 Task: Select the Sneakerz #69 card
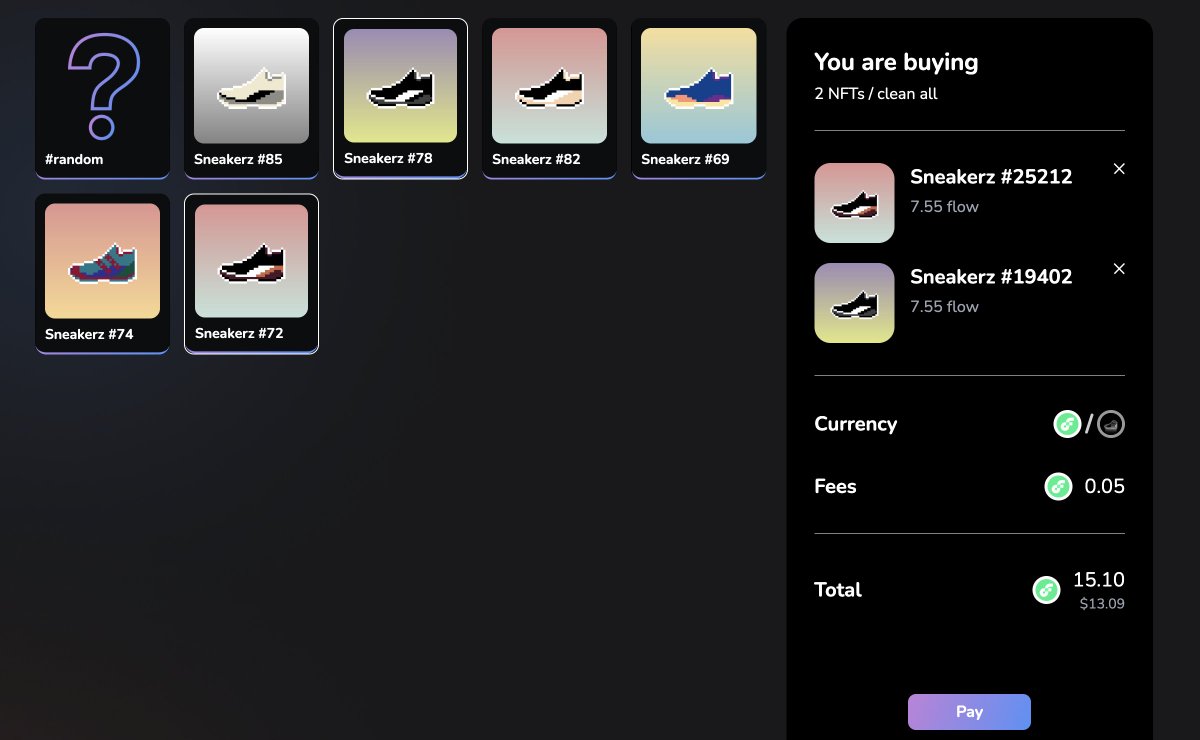698,98
